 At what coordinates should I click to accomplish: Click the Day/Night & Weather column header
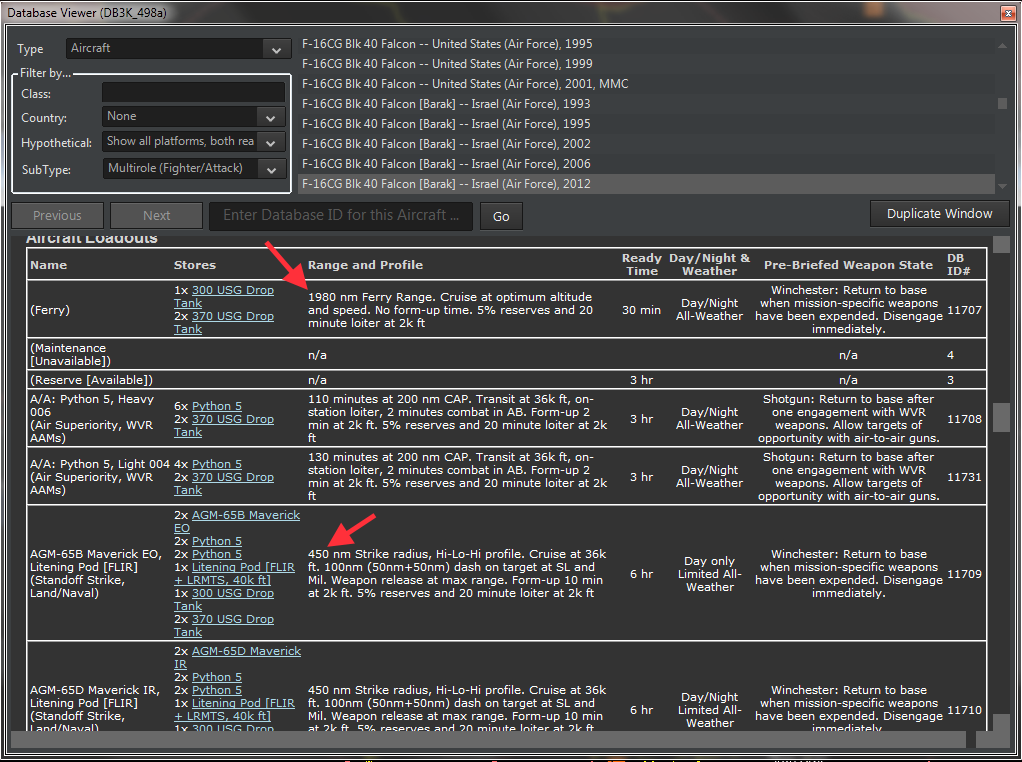(709, 265)
